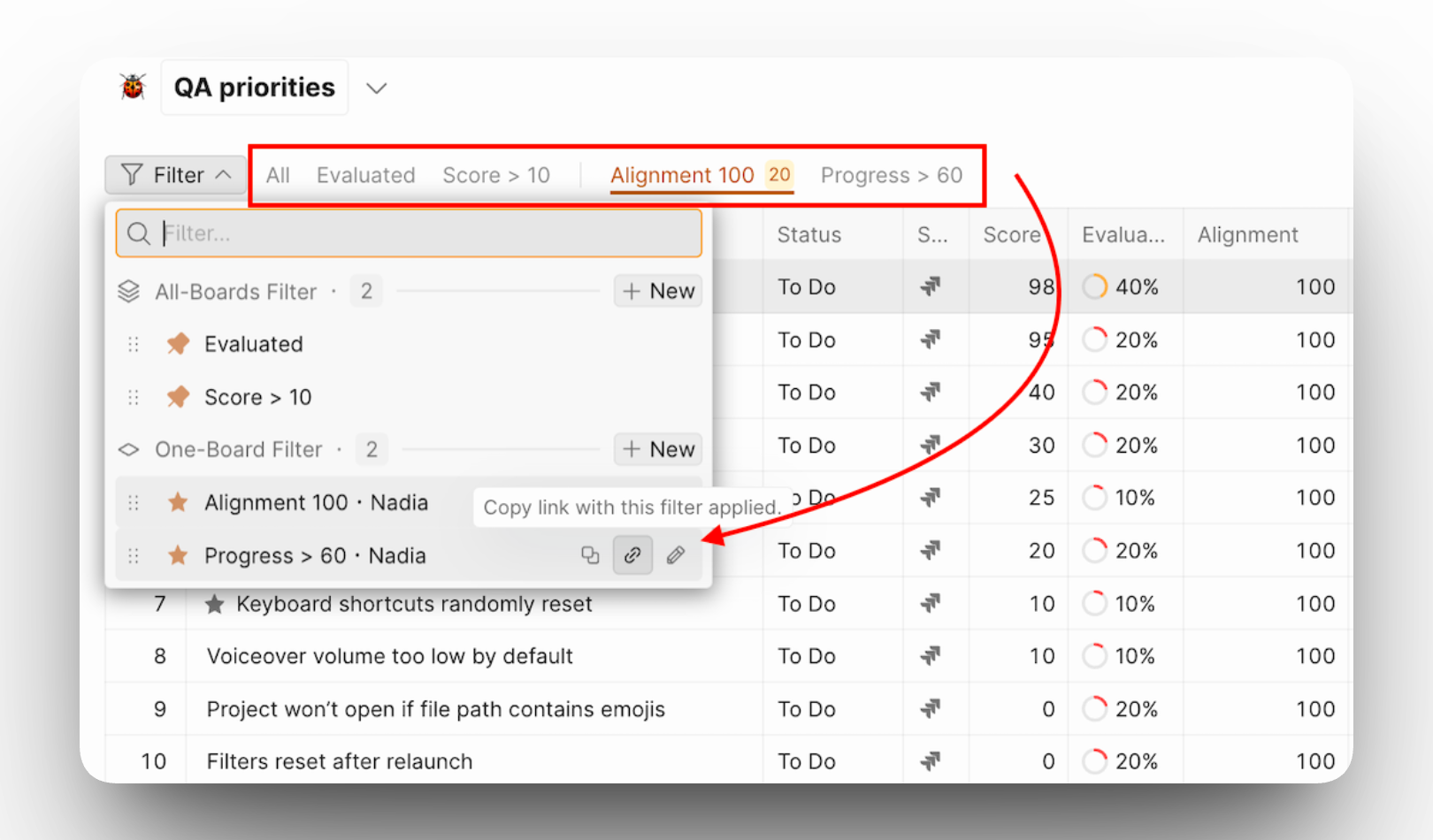Image resolution: width=1433 pixels, height=840 pixels.
Task: Switch to the Evaluated filter tab
Action: click(365, 175)
